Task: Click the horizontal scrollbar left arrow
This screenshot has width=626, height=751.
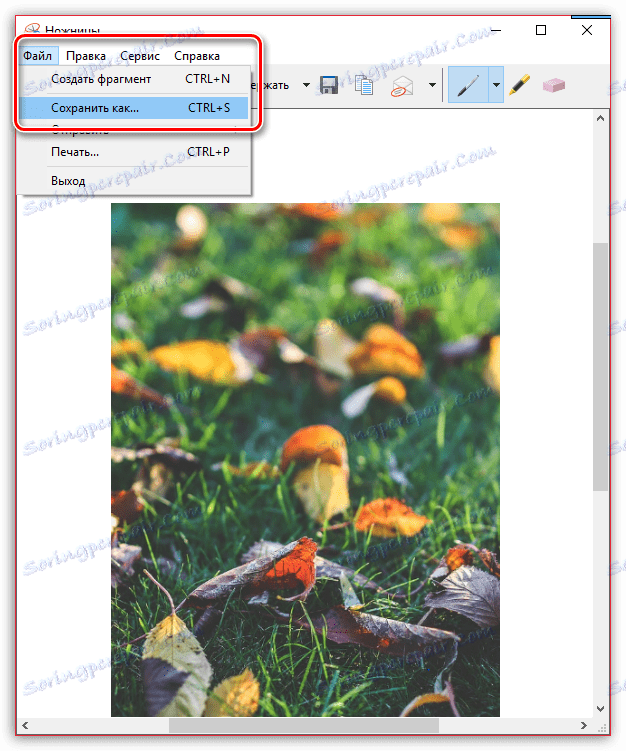Action: [x=25, y=726]
